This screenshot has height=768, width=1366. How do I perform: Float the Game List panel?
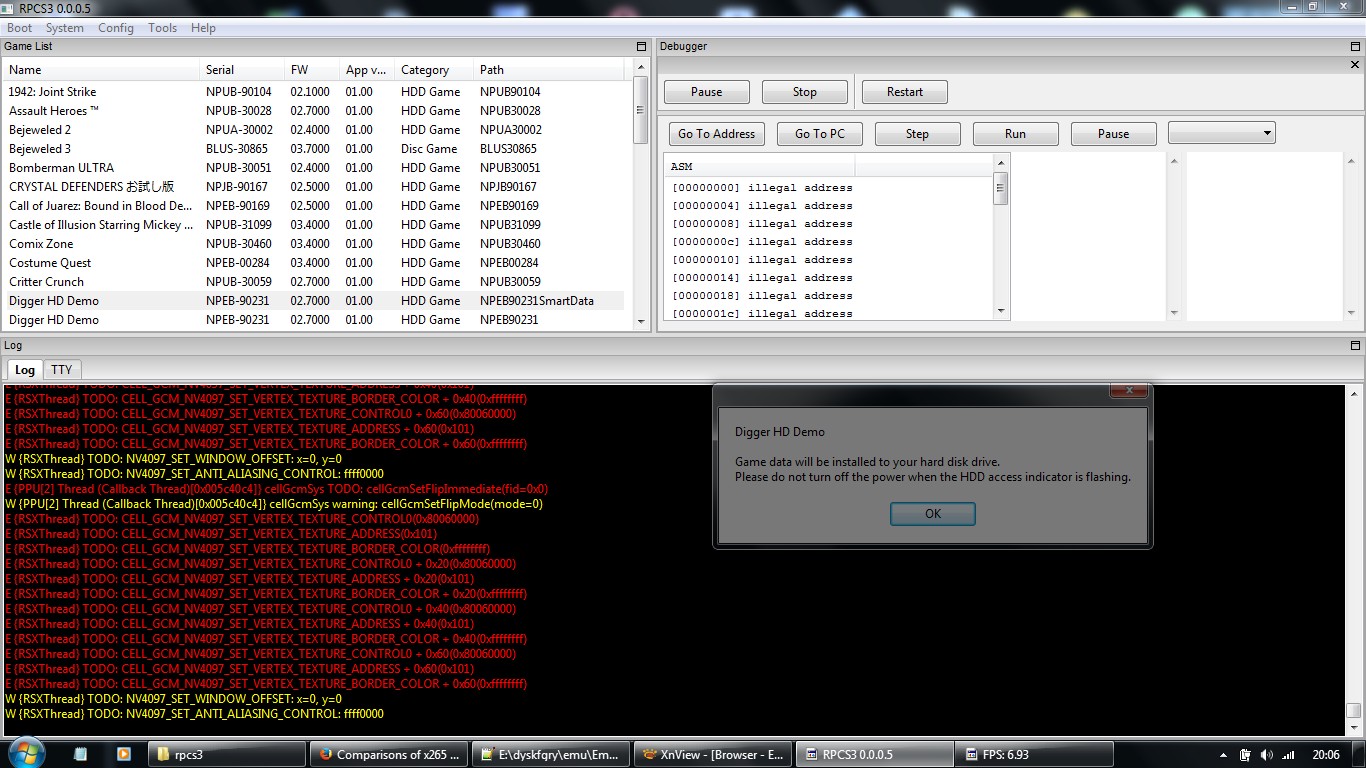pos(641,47)
